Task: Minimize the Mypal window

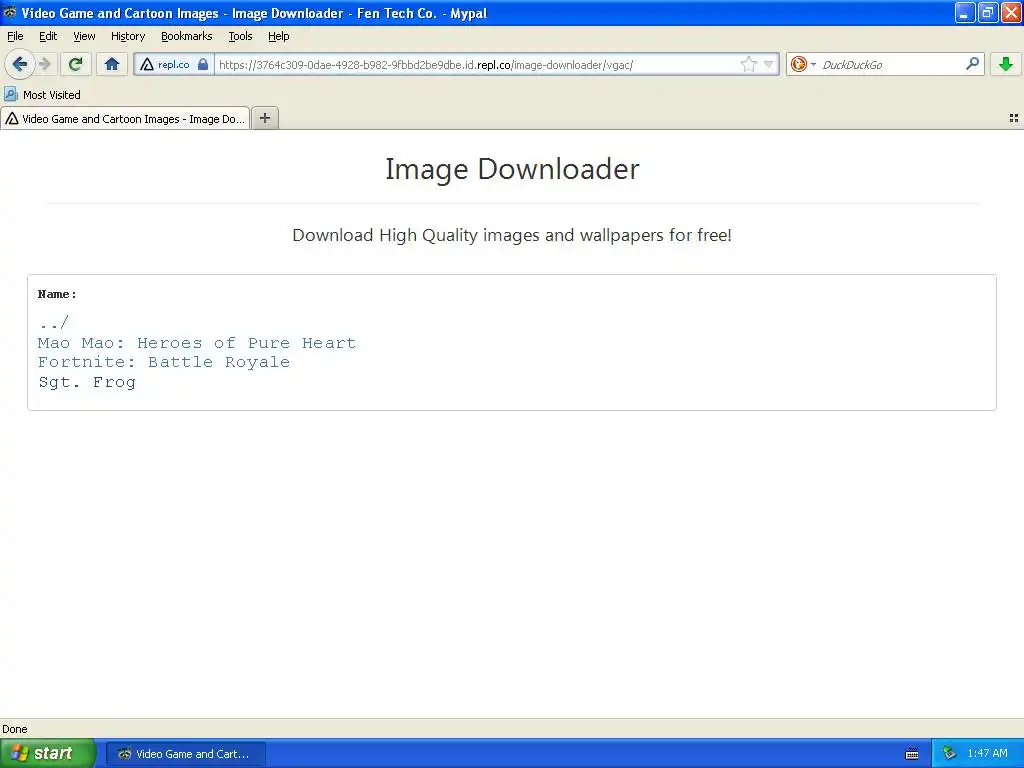Action: click(965, 12)
